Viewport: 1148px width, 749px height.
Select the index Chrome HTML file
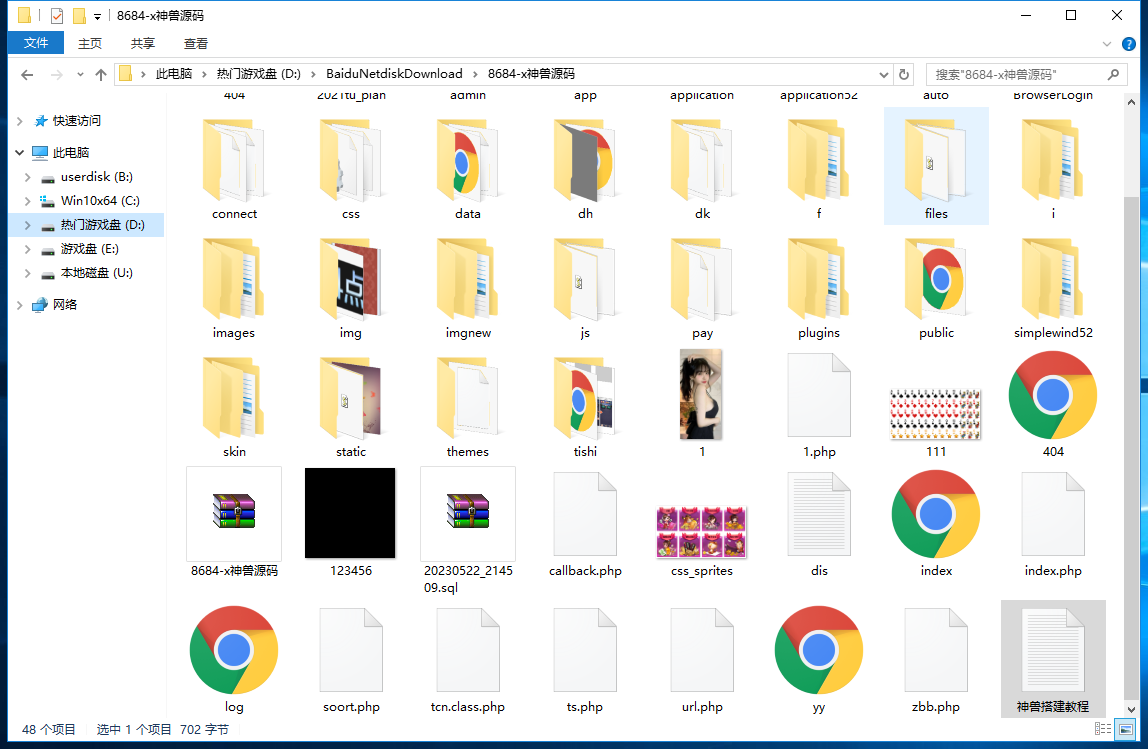(x=936, y=514)
